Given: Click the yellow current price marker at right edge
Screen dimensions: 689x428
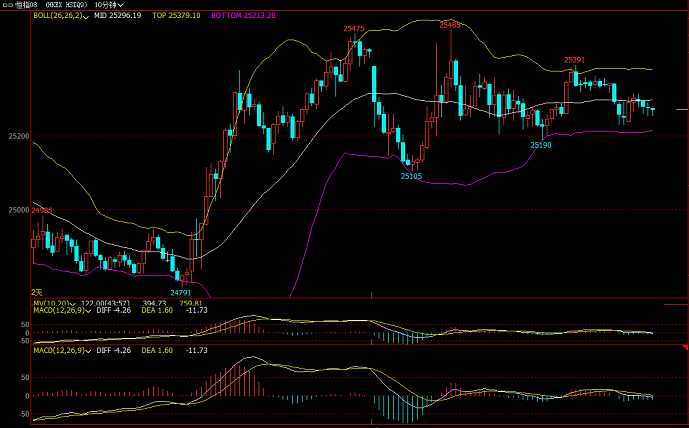Looking at the screenshot, I should click(x=681, y=108).
